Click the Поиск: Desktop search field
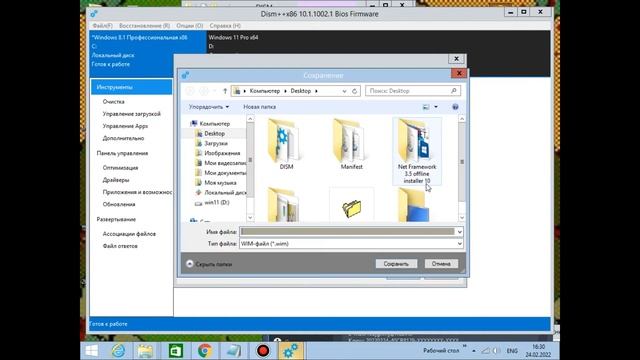The width and height of the screenshot is (640, 360). click(x=413, y=91)
